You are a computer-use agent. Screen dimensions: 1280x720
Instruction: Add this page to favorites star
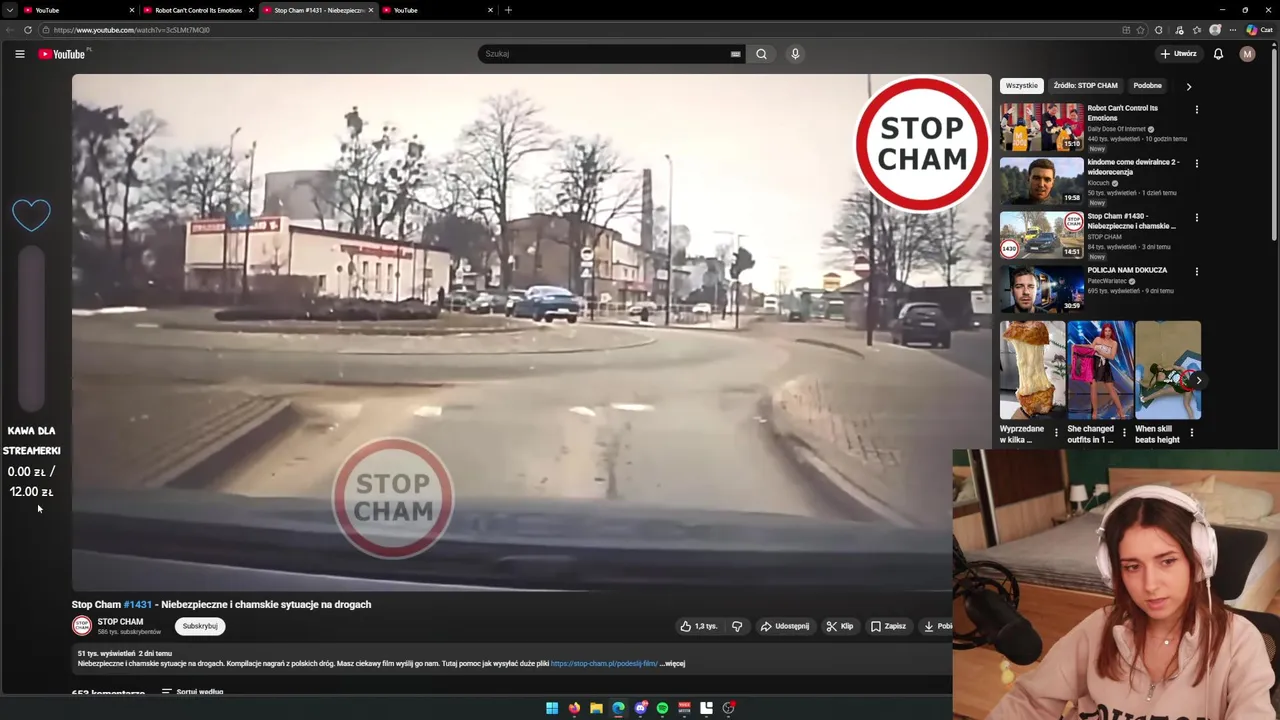pyautogui.click(x=1140, y=30)
